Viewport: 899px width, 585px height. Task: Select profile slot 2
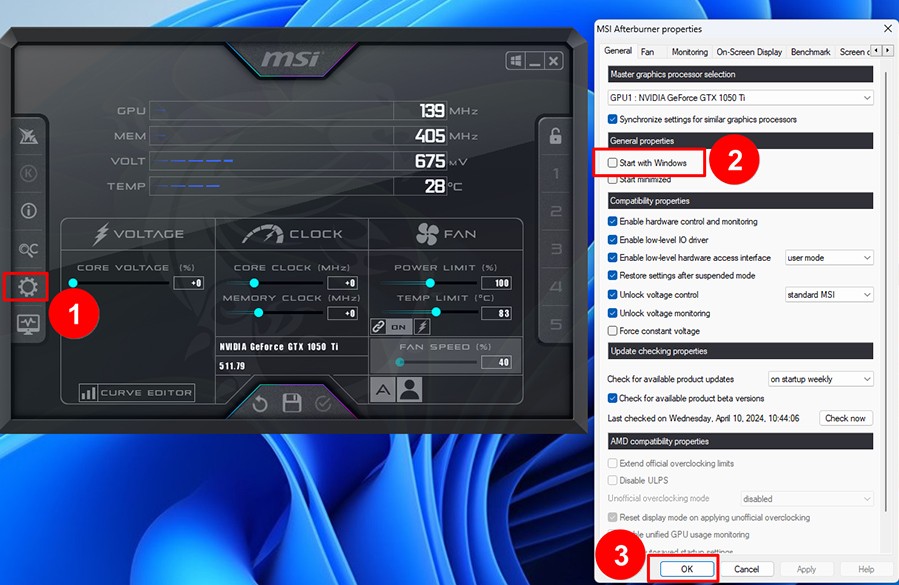point(556,212)
